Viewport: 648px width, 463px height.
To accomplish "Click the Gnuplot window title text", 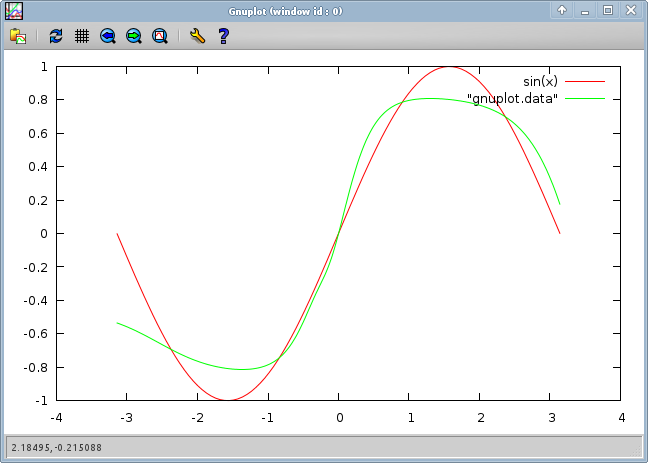I will pos(285,10).
